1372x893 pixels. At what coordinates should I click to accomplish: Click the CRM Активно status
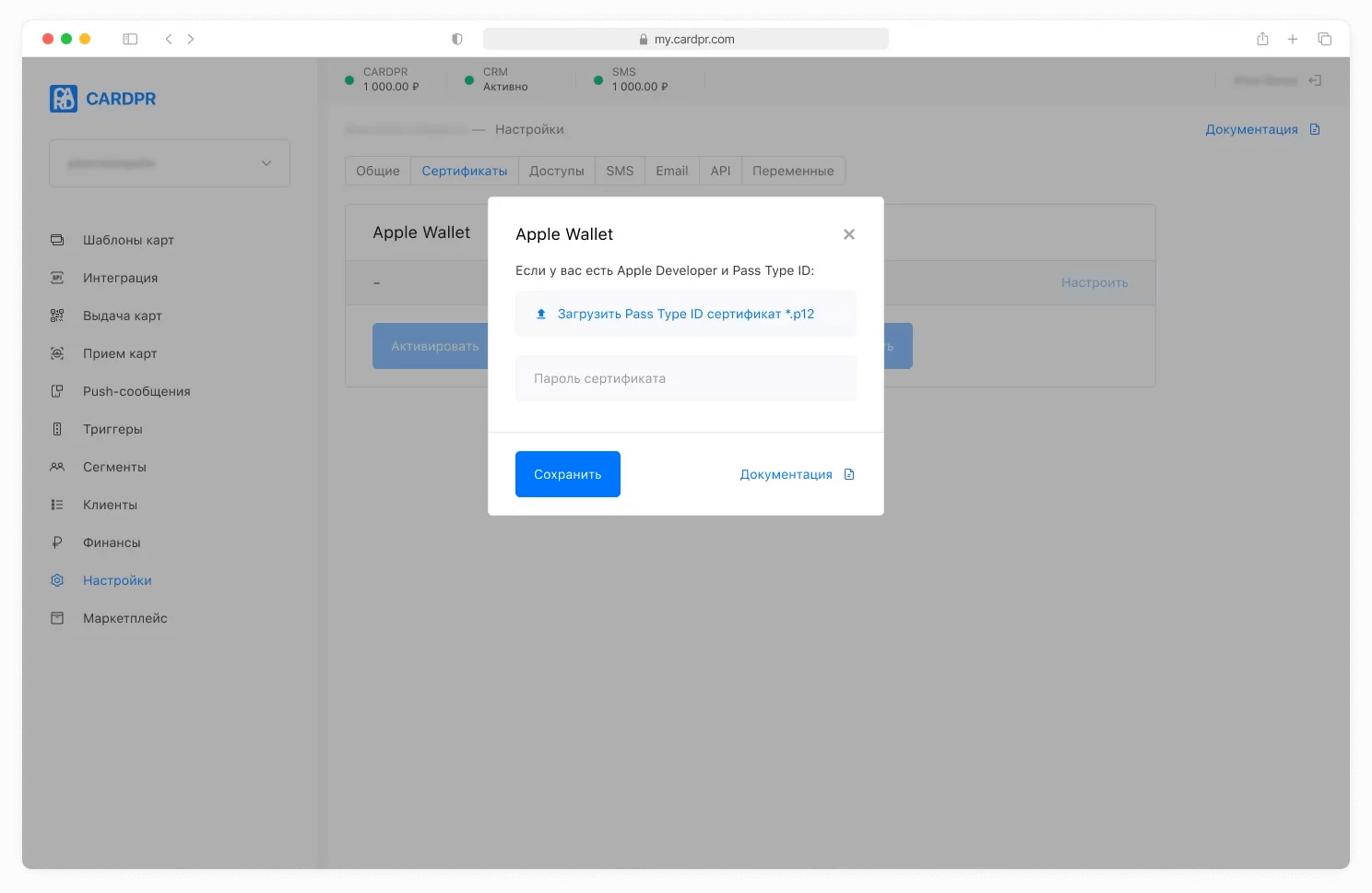click(x=505, y=79)
